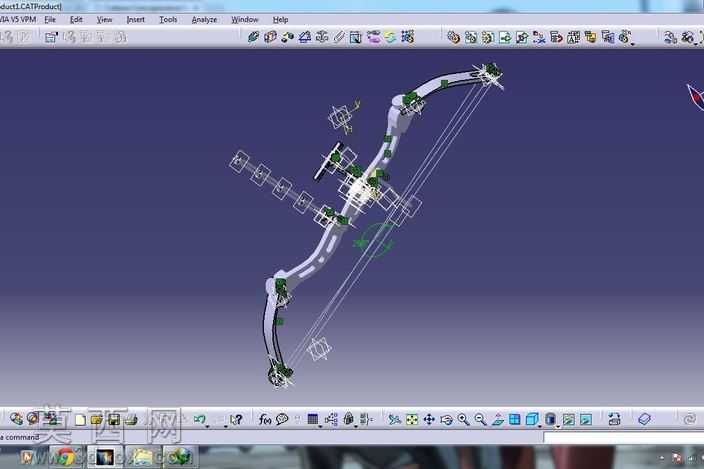Image resolution: width=704 pixels, height=469 pixels.
Task: Click the Selective Load icon
Action: click(x=590, y=38)
